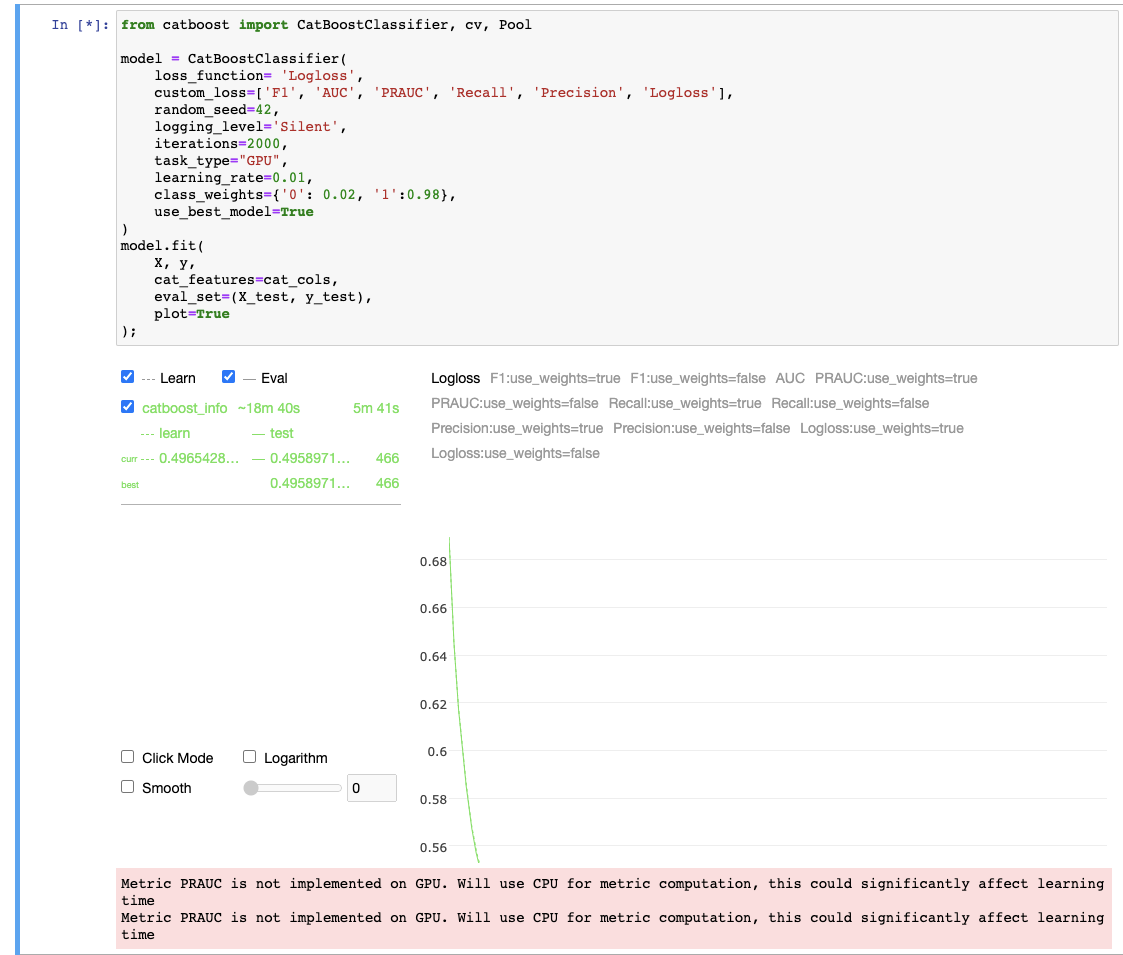
Task: Click the smoothing value input field
Action: 371,787
